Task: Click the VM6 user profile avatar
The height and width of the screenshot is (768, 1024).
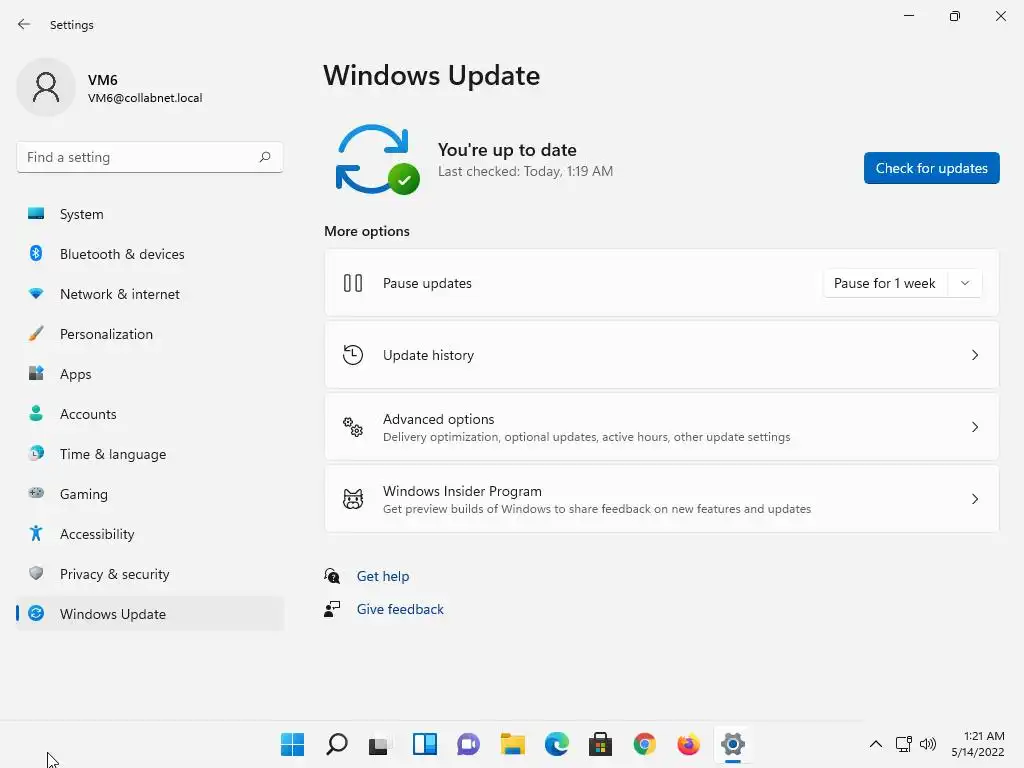Action: pyautogui.click(x=46, y=88)
